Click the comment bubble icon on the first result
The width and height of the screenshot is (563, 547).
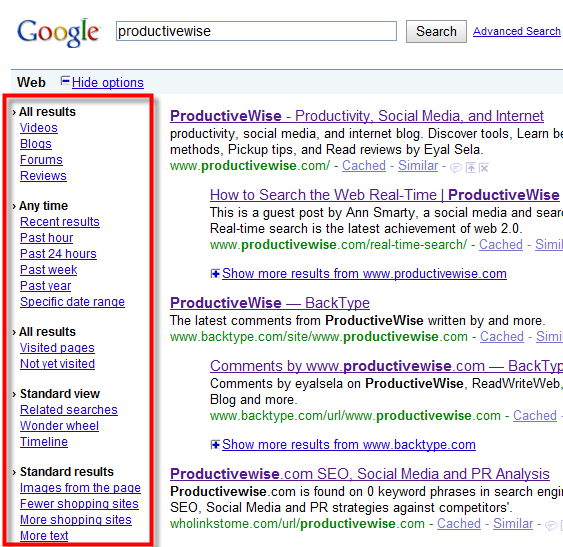tap(456, 167)
